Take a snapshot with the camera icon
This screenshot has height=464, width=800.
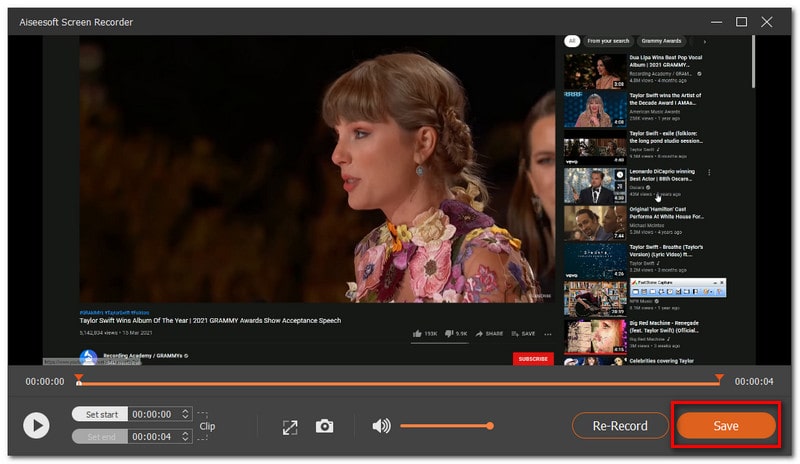[325, 426]
